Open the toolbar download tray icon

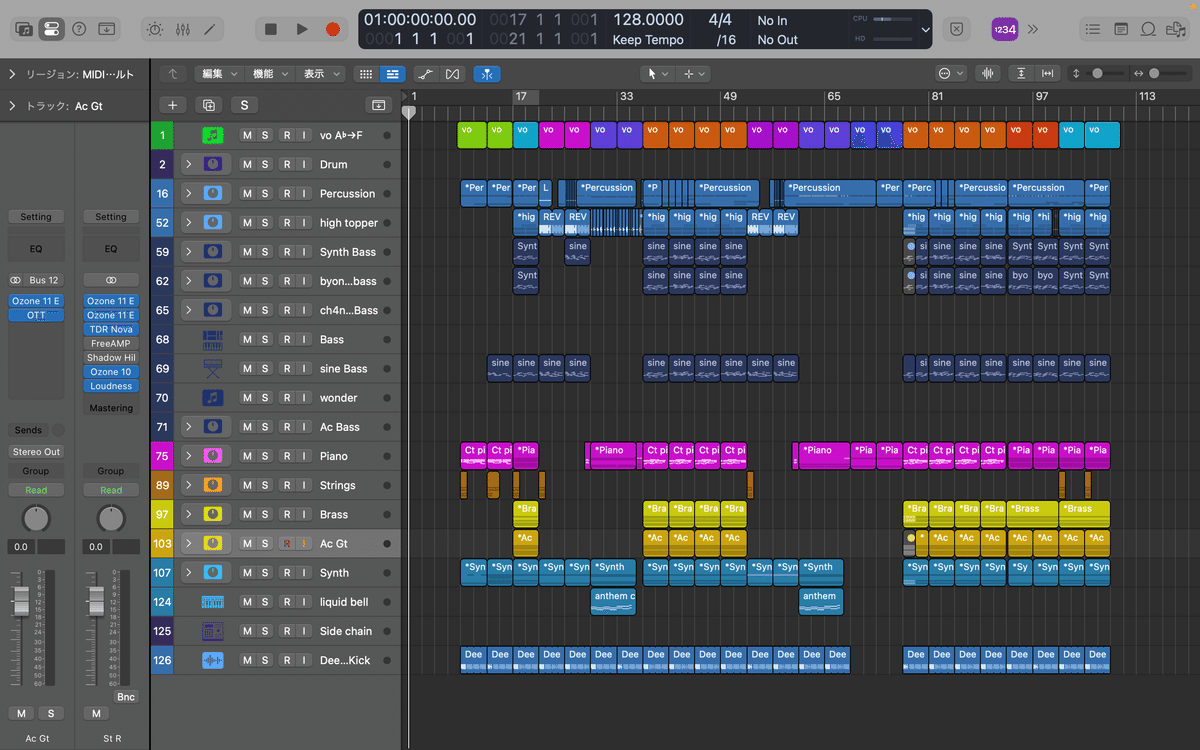pyautogui.click(x=106, y=29)
